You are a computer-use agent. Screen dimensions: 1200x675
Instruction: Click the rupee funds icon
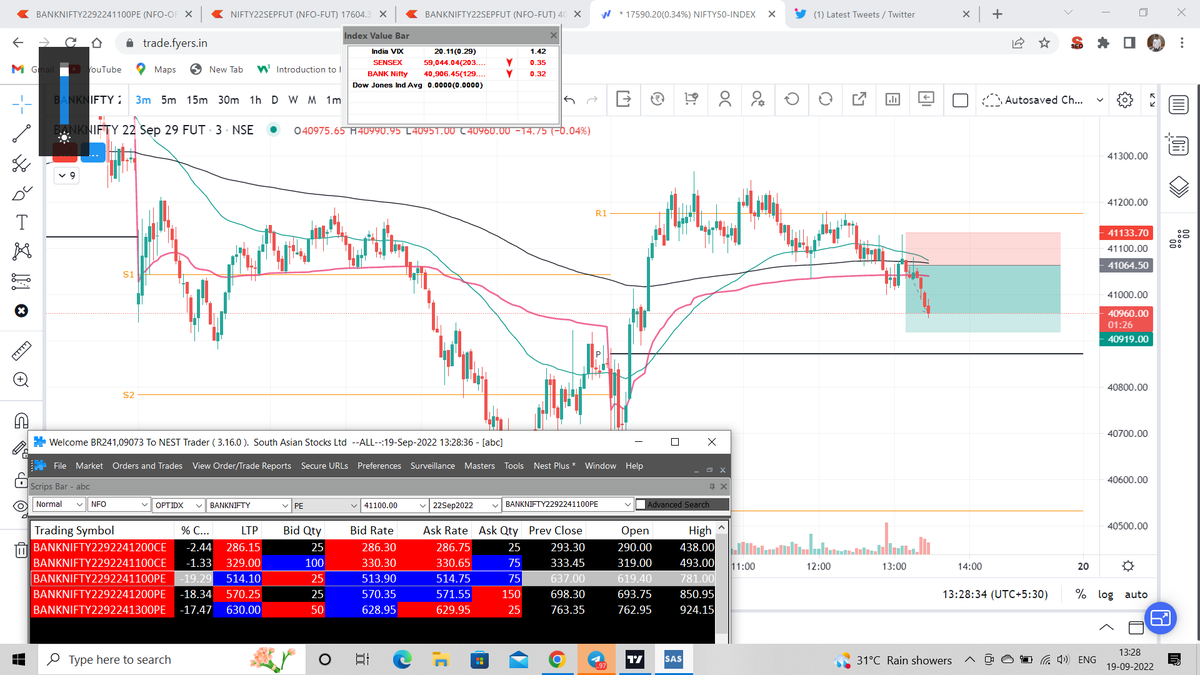(657, 99)
